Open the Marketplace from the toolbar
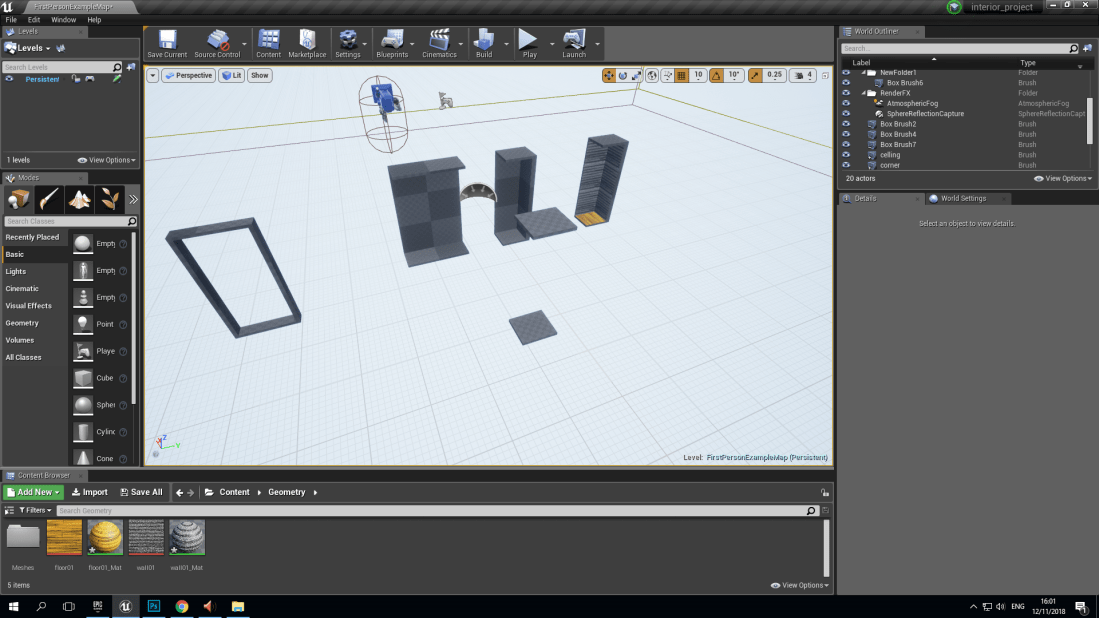The width and height of the screenshot is (1099, 618). tap(307, 40)
